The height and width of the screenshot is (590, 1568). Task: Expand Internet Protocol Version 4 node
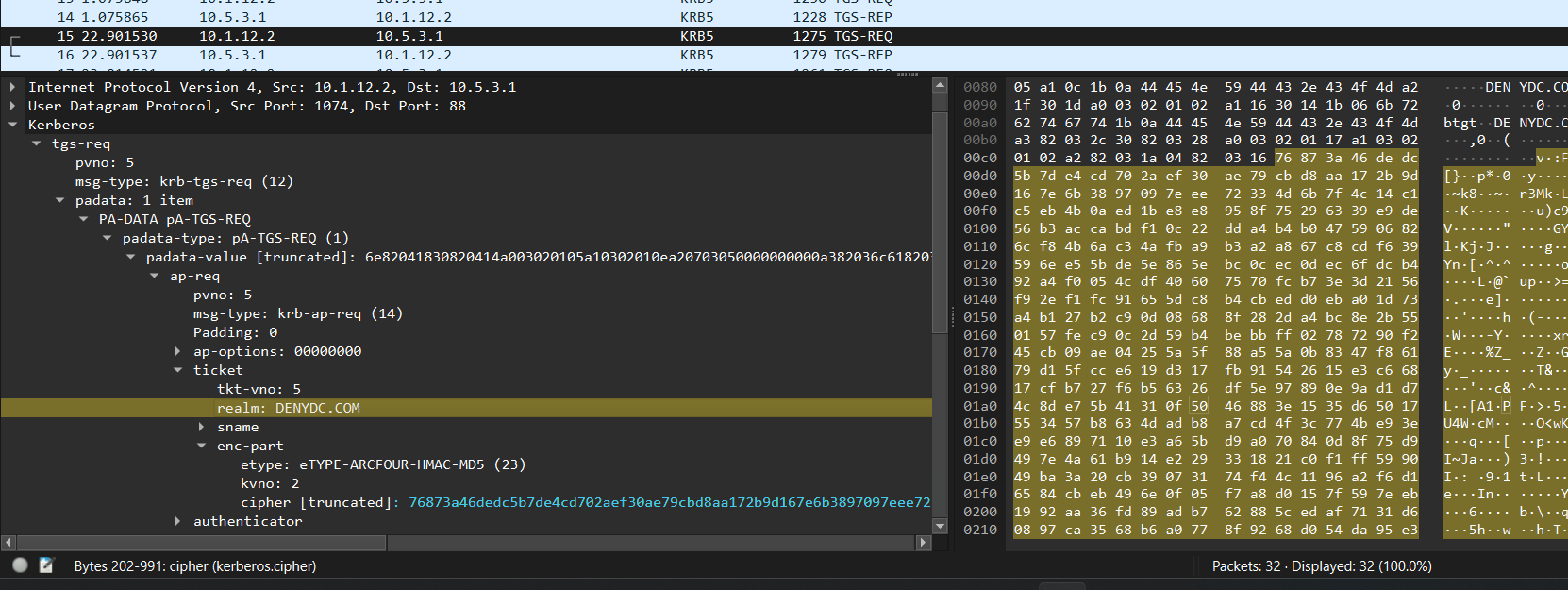pyautogui.click(x=12, y=87)
